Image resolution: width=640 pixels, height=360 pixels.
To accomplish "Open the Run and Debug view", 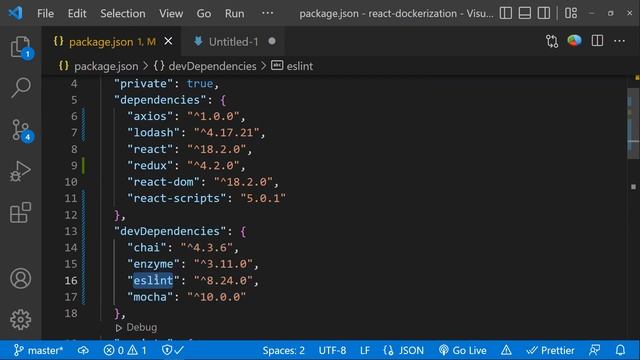I will point(20,171).
